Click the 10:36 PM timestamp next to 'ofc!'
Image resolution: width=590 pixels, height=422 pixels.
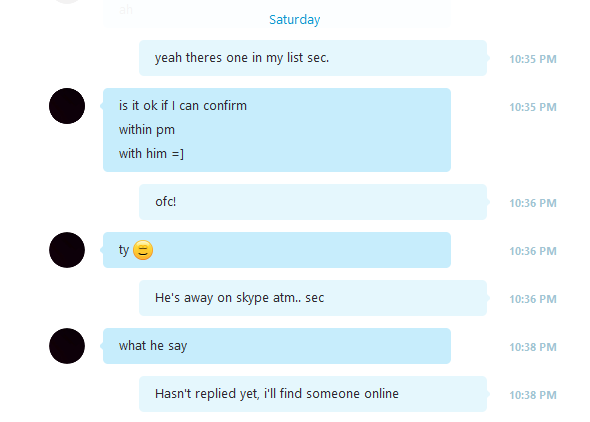click(533, 203)
